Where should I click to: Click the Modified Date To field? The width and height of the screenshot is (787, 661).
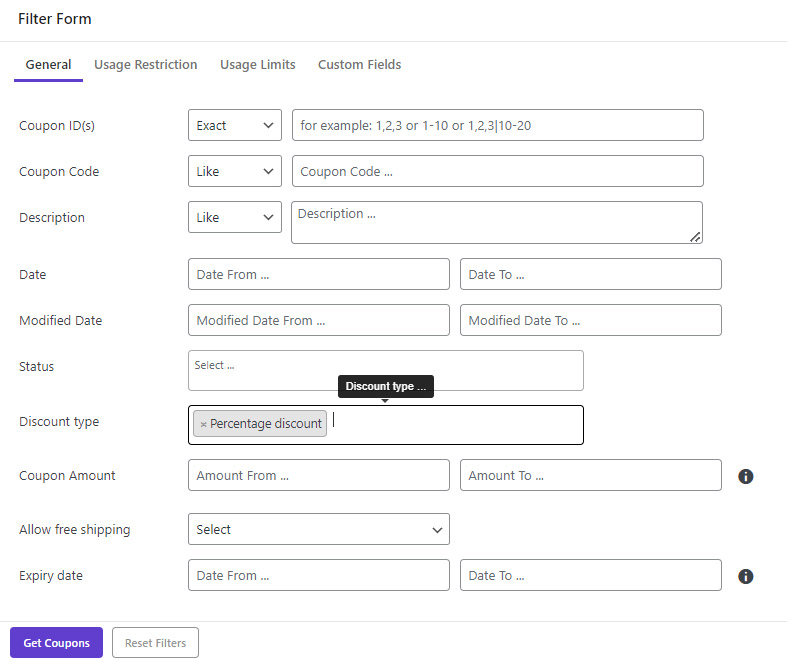(591, 320)
